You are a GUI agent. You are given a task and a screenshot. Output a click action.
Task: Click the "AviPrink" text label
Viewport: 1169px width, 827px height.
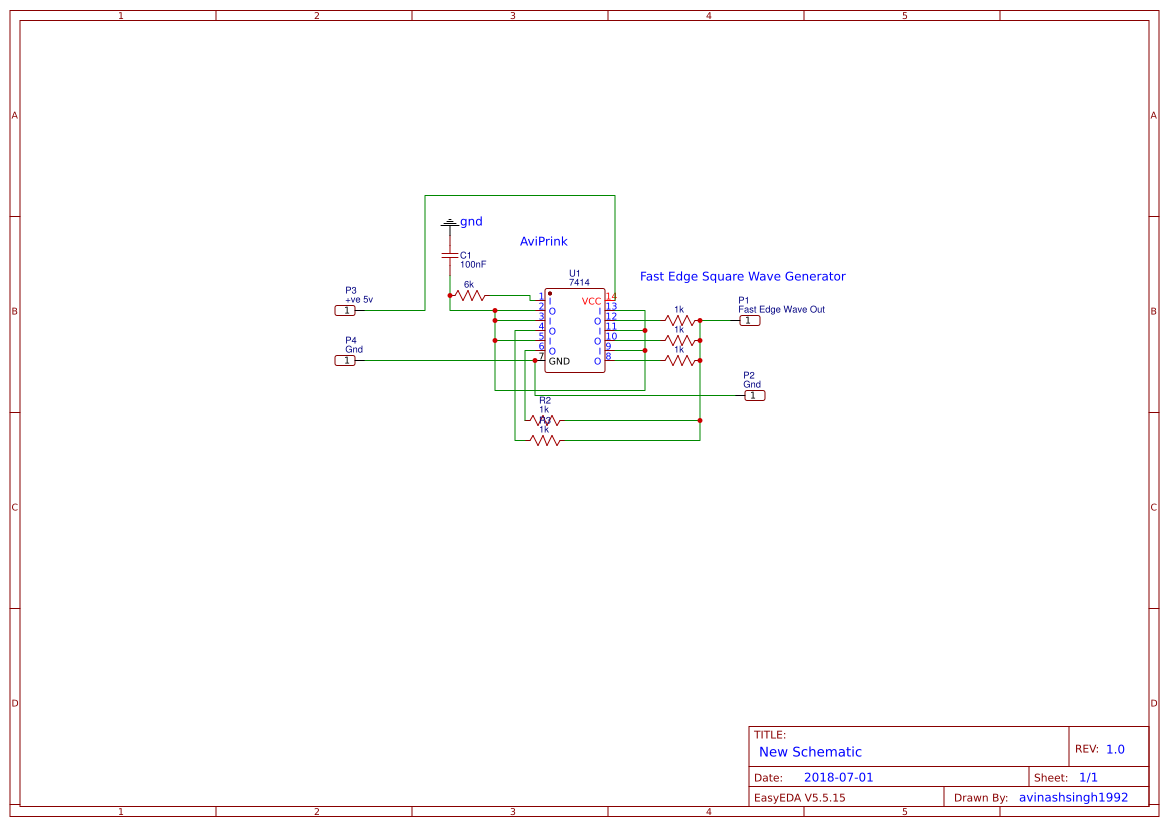543,242
